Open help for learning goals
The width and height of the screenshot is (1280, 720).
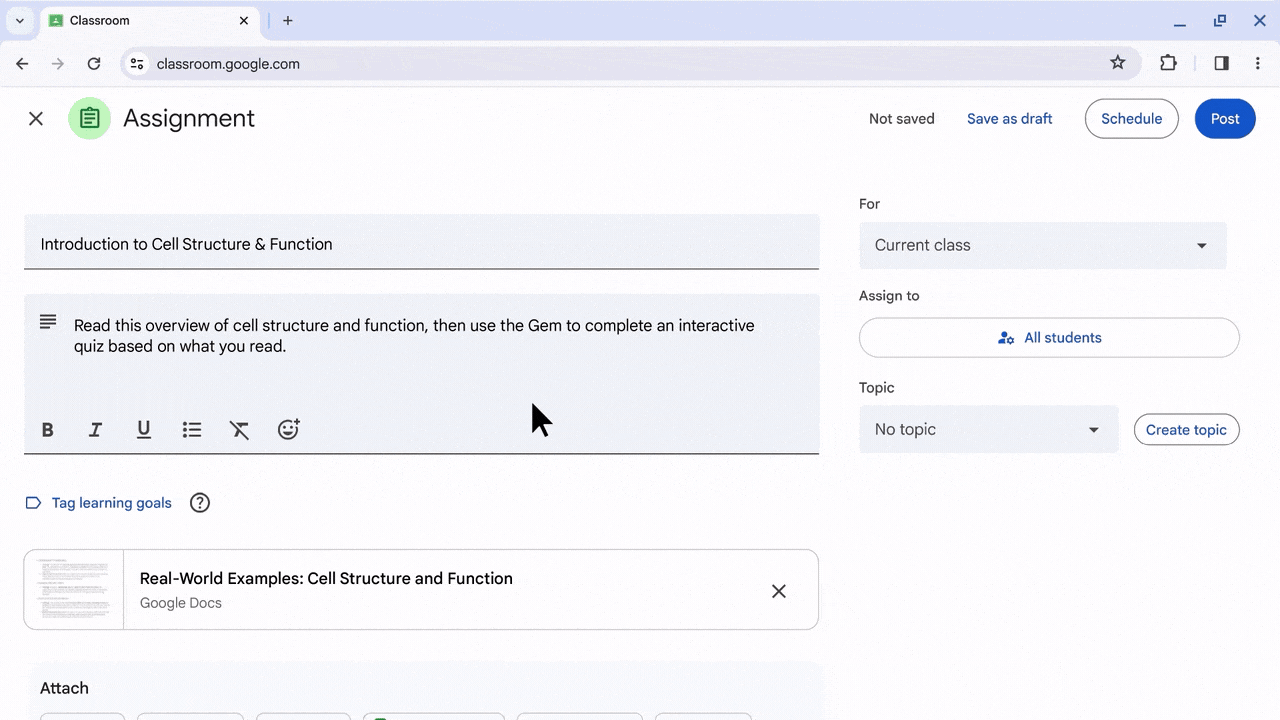200,503
